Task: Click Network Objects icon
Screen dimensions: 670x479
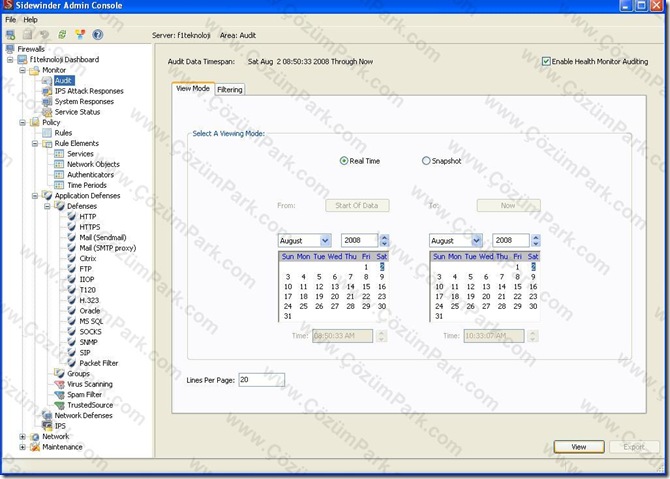Action: tap(59, 164)
